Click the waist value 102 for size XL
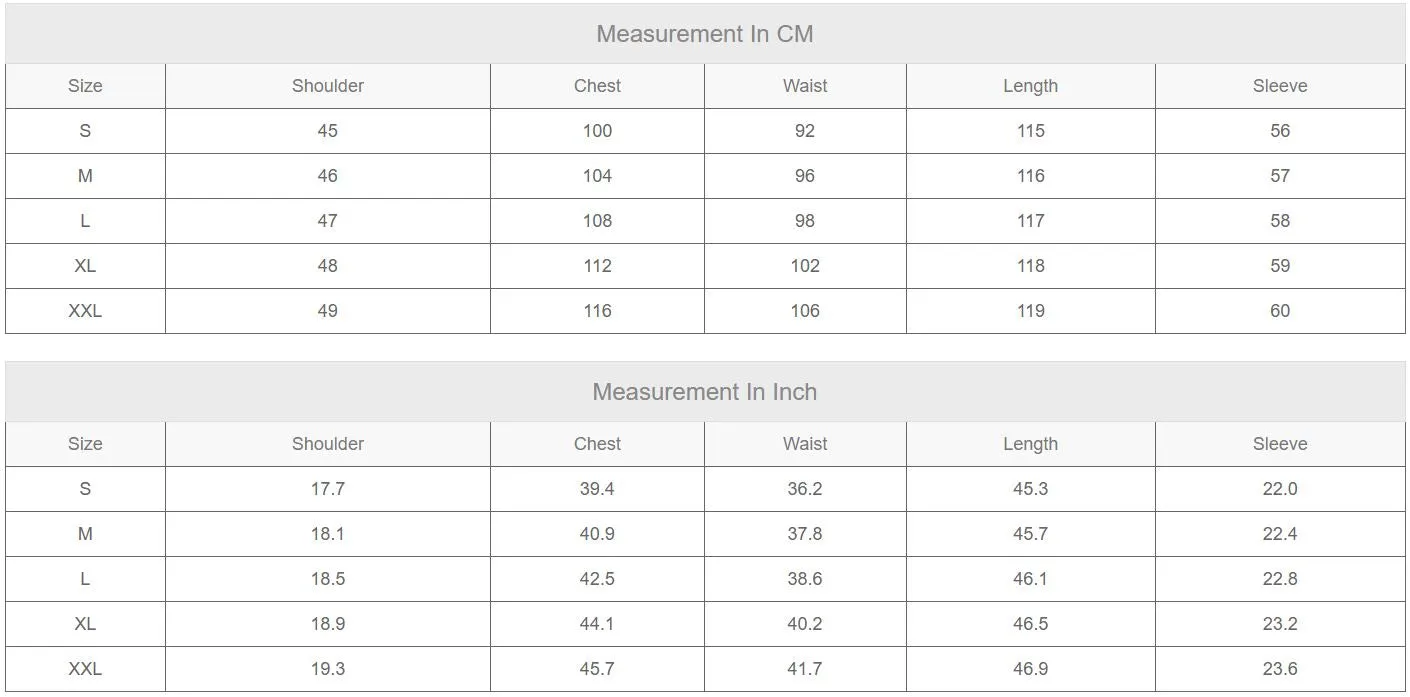Viewport: 1410px width, 697px height. (x=805, y=266)
